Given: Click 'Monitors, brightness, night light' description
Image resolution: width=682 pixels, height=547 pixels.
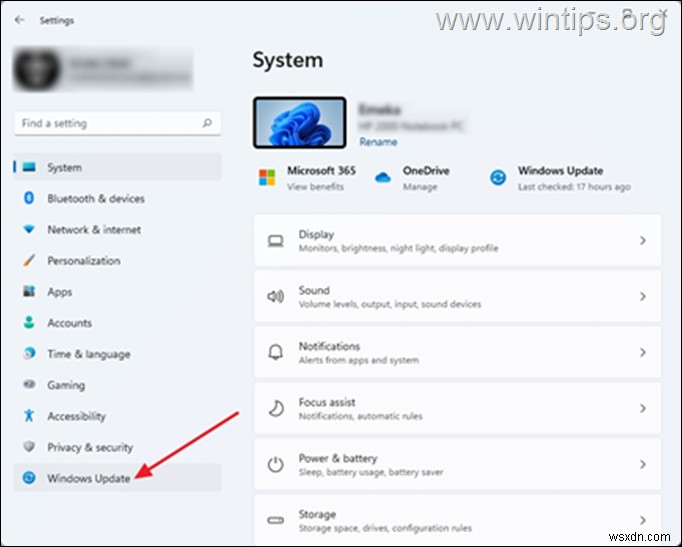Looking at the screenshot, I should pyautogui.click(x=398, y=248).
